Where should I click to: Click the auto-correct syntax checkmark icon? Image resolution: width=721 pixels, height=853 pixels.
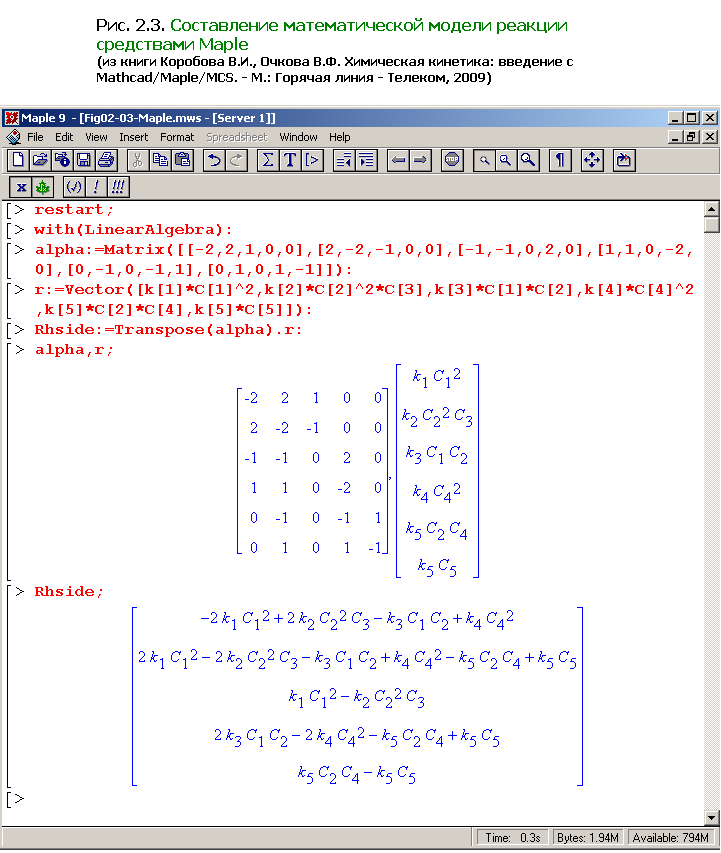[x=73, y=188]
